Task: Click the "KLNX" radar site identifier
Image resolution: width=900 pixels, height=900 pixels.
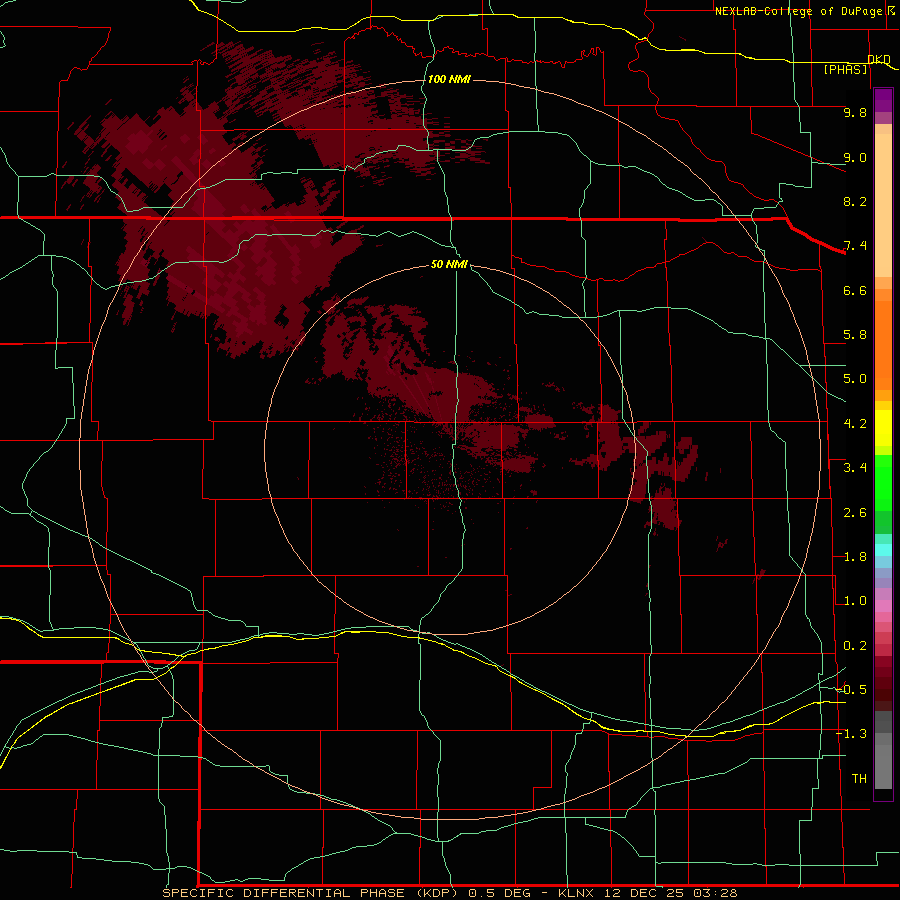Action: click(577, 893)
